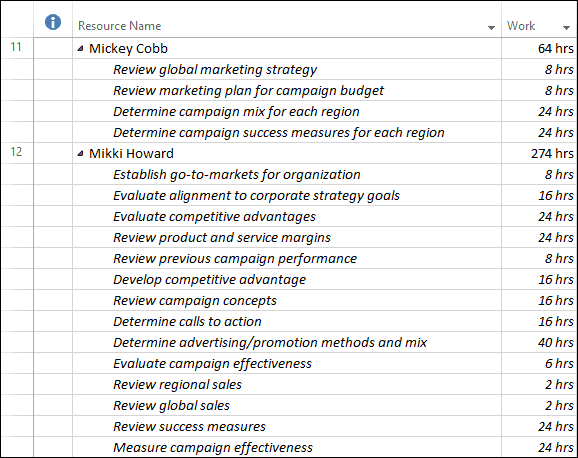The width and height of the screenshot is (578, 458).
Task: Select the Evaluate competitive advantages assignment
Action: [215, 216]
